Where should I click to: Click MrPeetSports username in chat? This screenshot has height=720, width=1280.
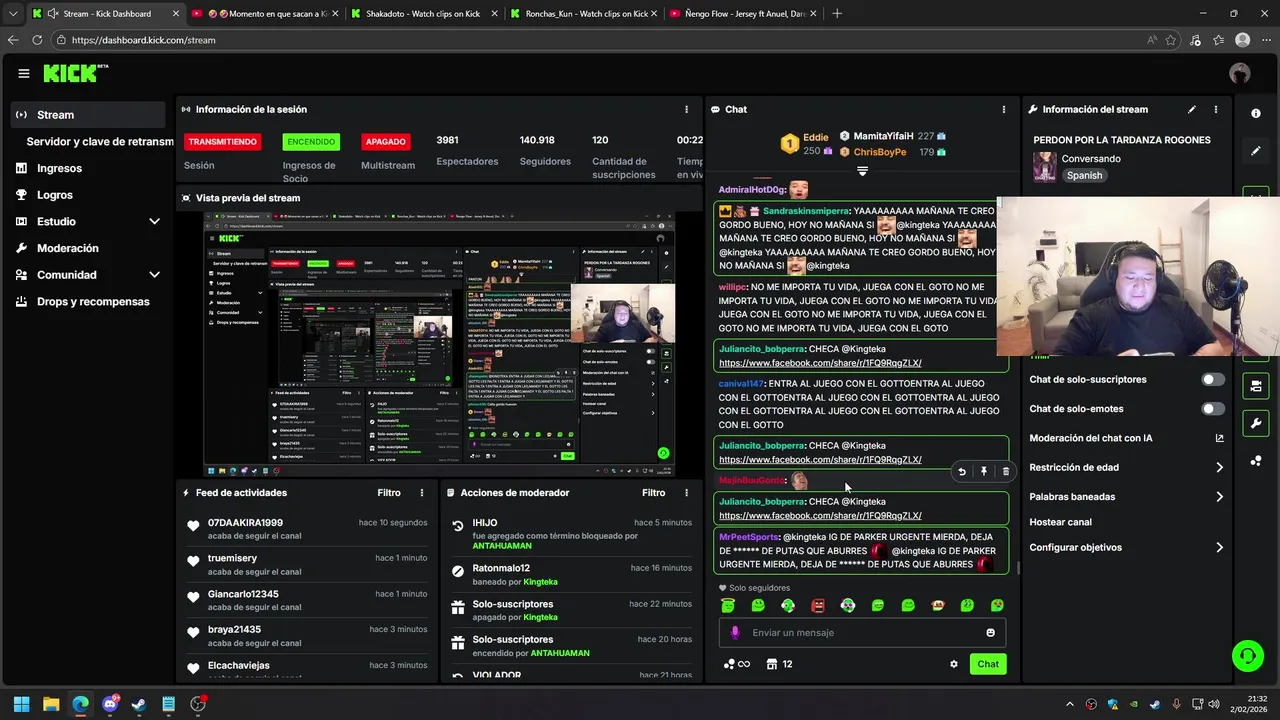(x=748, y=537)
